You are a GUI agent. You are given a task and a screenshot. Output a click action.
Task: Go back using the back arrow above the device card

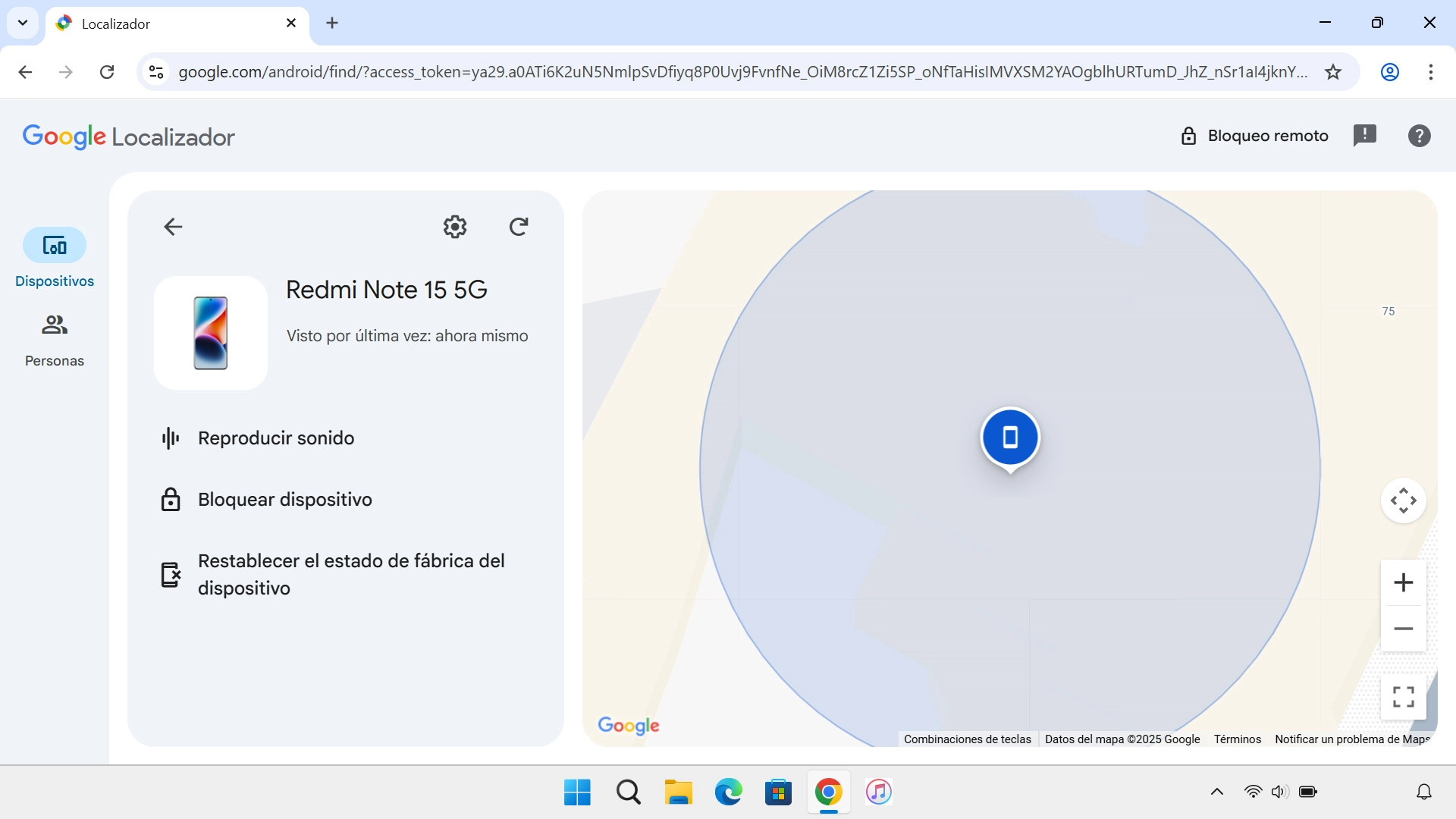point(172,226)
